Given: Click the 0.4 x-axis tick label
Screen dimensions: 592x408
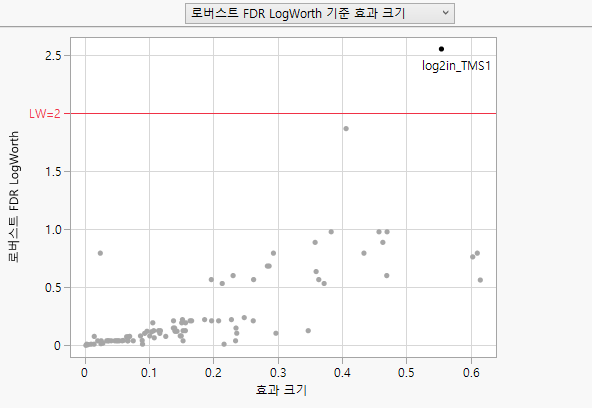Looking at the screenshot, I should (342, 373).
